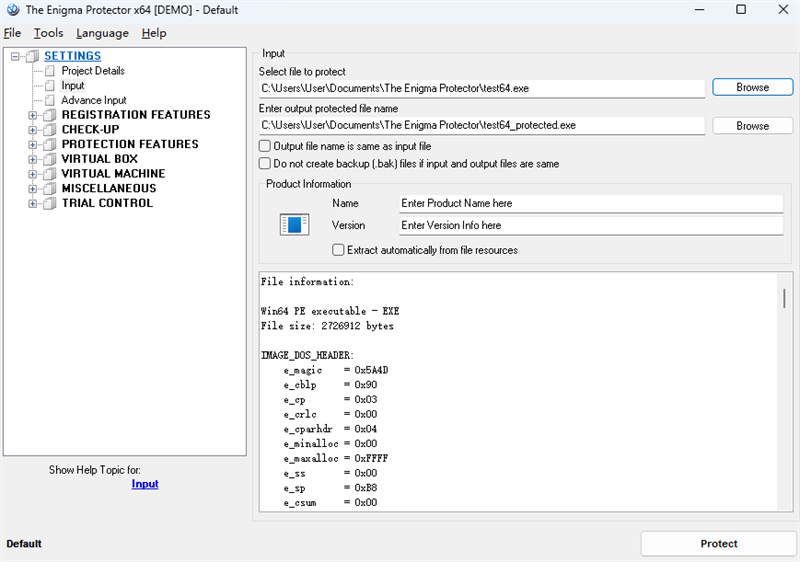Click the product Version input field
Viewport: 800px width, 562px height.
pos(591,225)
